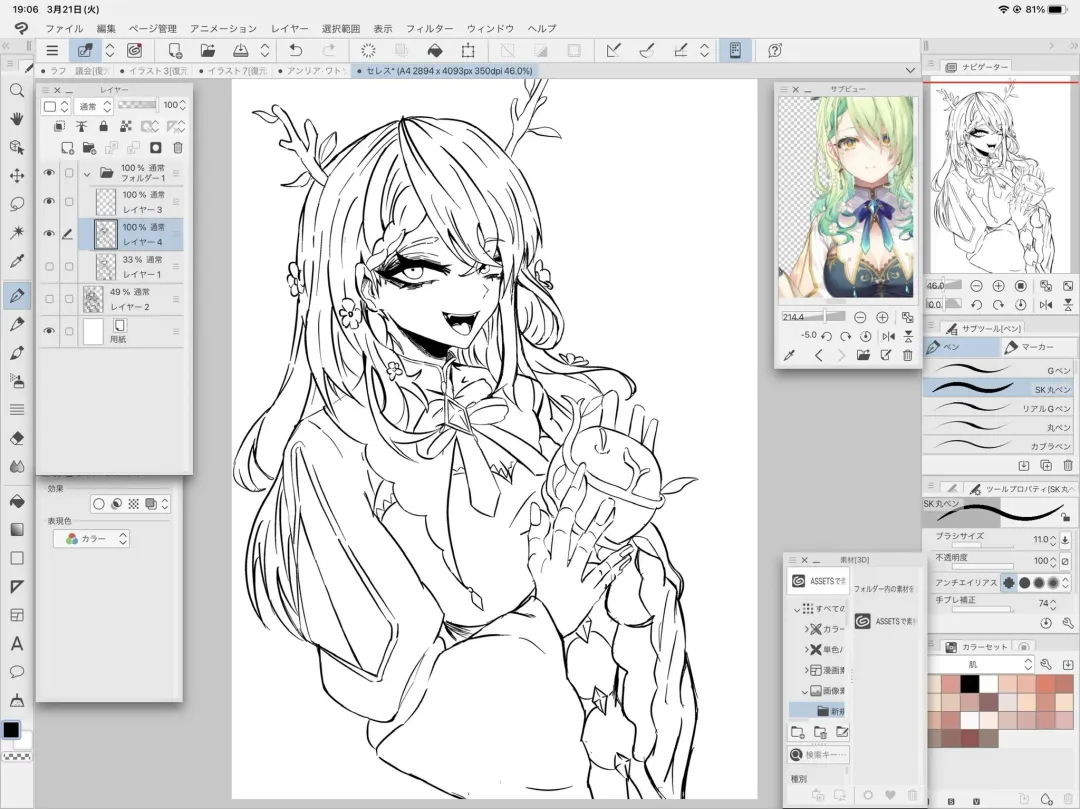
Task: Open the フィルター menu
Action: tap(429, 29)
